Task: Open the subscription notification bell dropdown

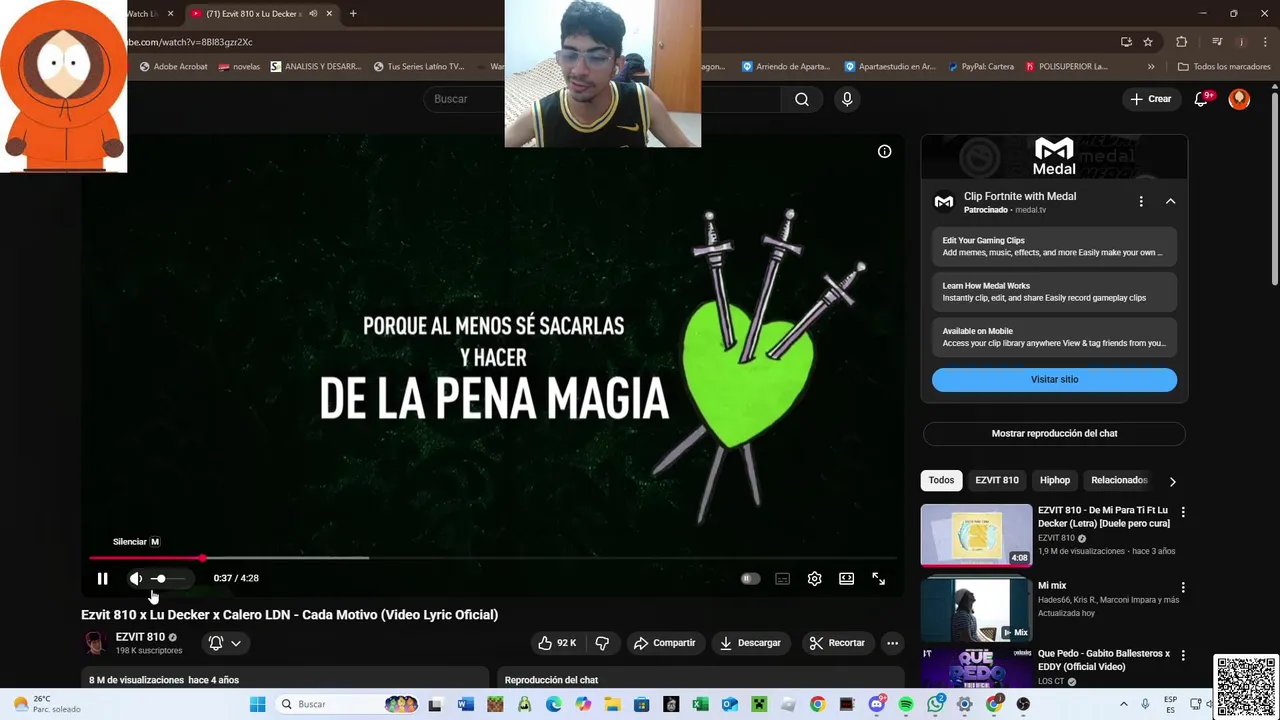Action: tap(225, 643)
